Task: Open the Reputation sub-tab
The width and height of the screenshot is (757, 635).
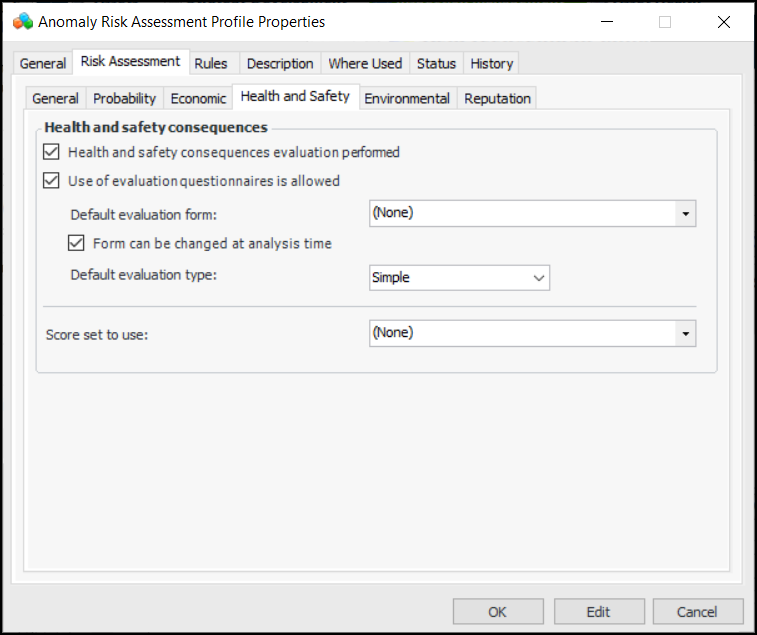Action: coord(497,98)
